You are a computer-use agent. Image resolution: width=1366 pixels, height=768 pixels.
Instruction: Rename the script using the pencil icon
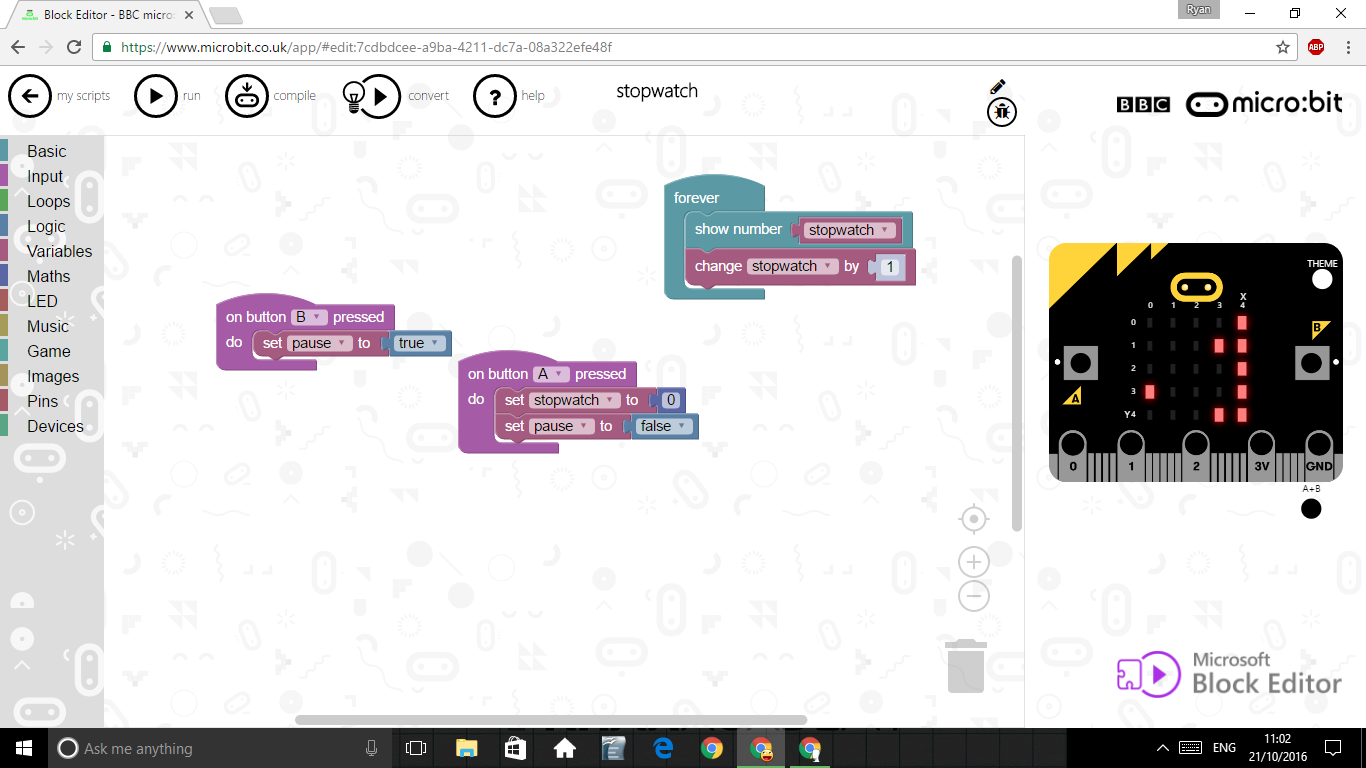(999, 88)
